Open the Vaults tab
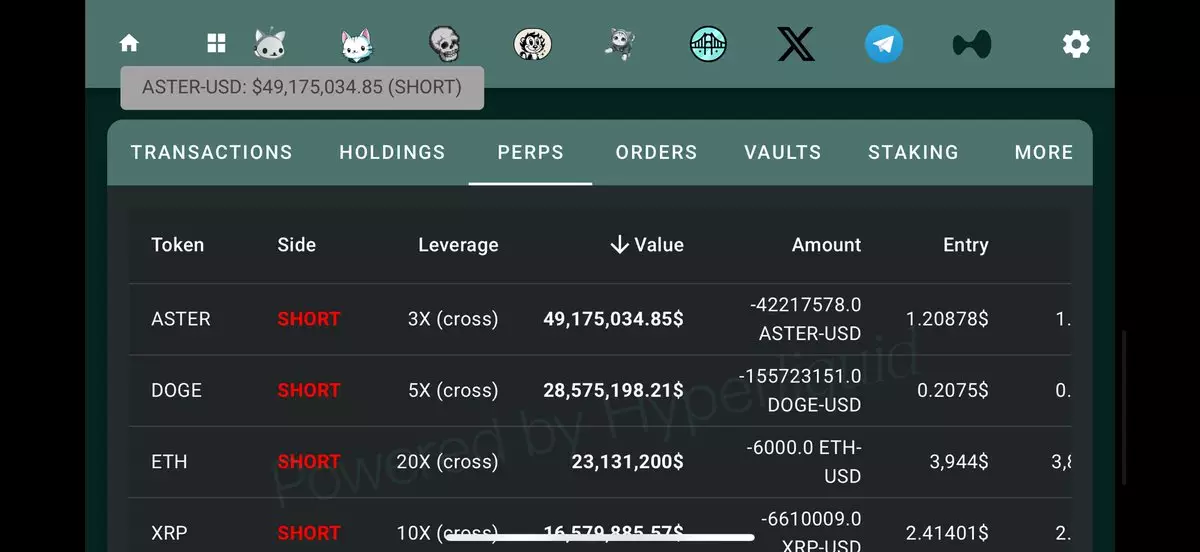Screen dimensions: 1200x552 click(x=783, y=152)
